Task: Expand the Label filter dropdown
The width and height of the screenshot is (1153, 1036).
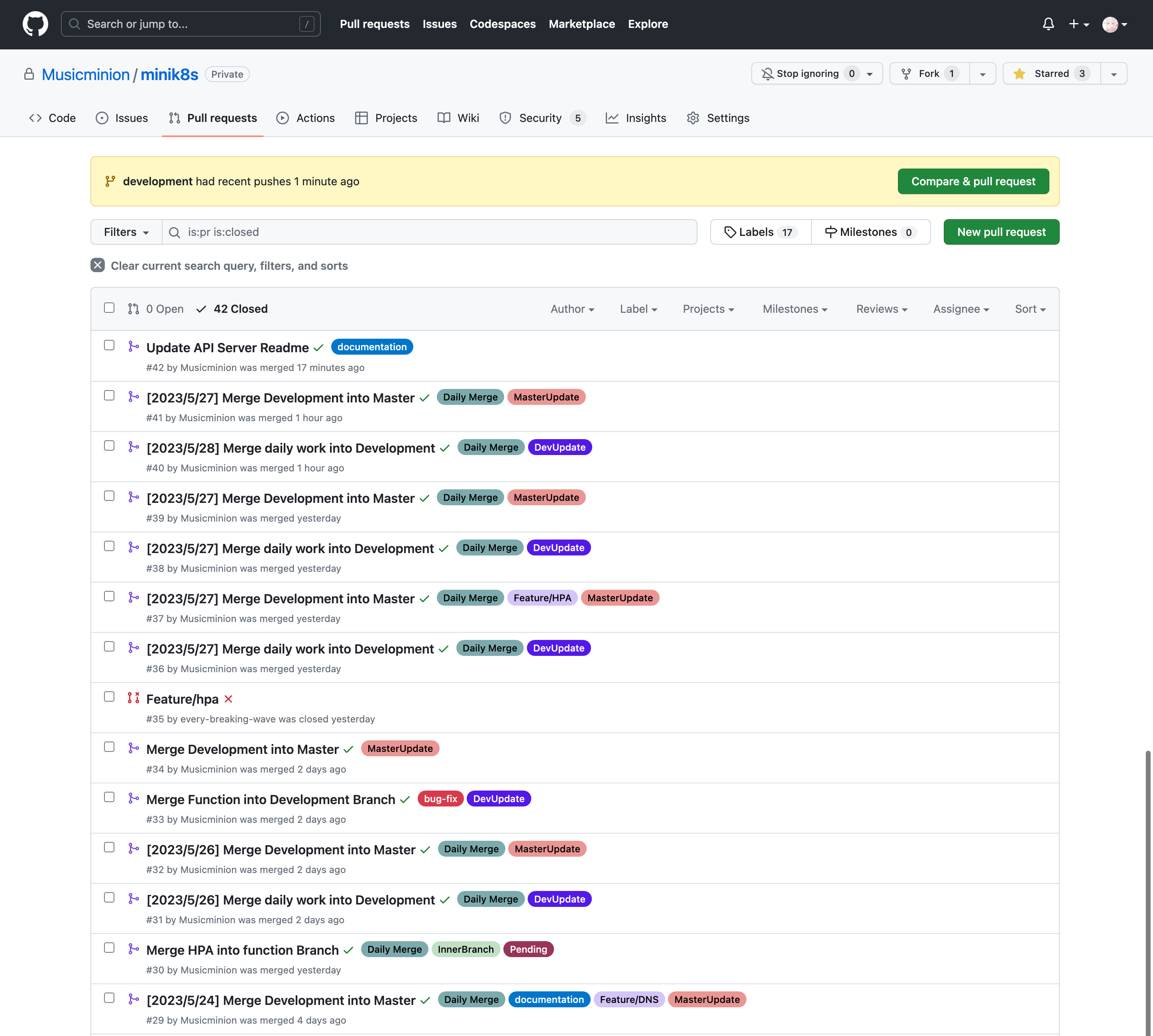Action: (x=638, y=308)
